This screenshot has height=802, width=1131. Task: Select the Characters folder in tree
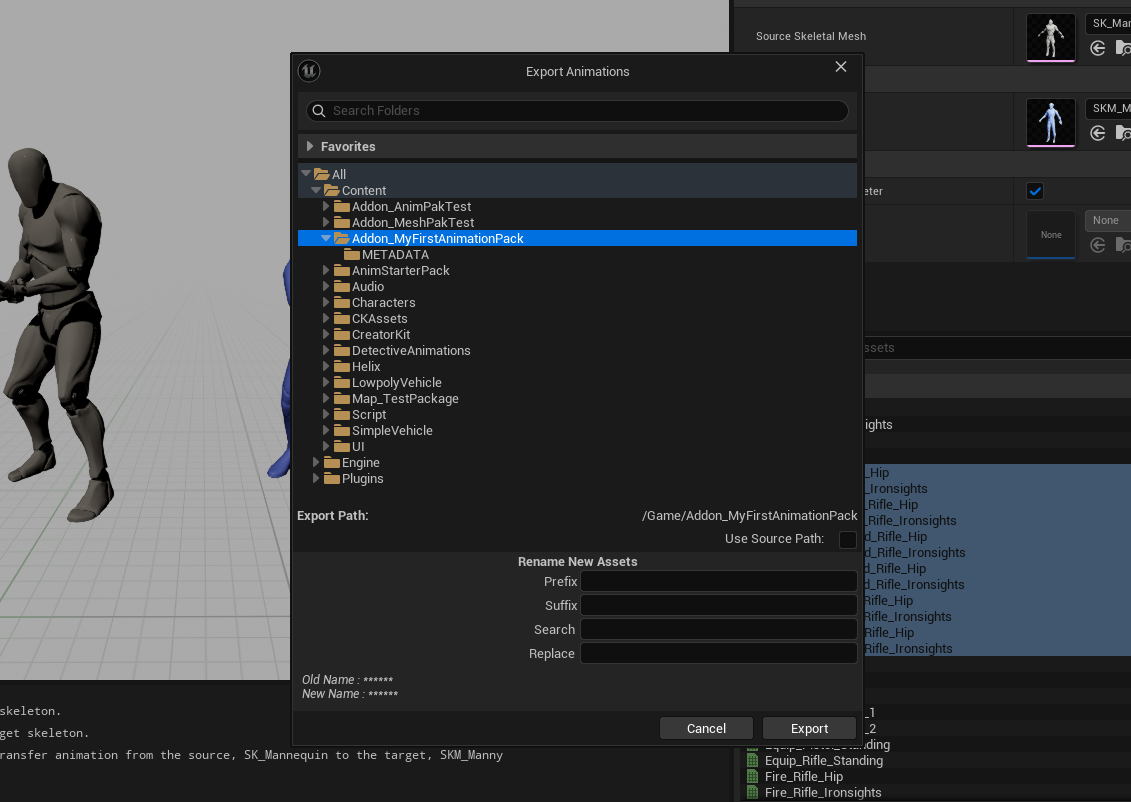click(x=383, y=303)
